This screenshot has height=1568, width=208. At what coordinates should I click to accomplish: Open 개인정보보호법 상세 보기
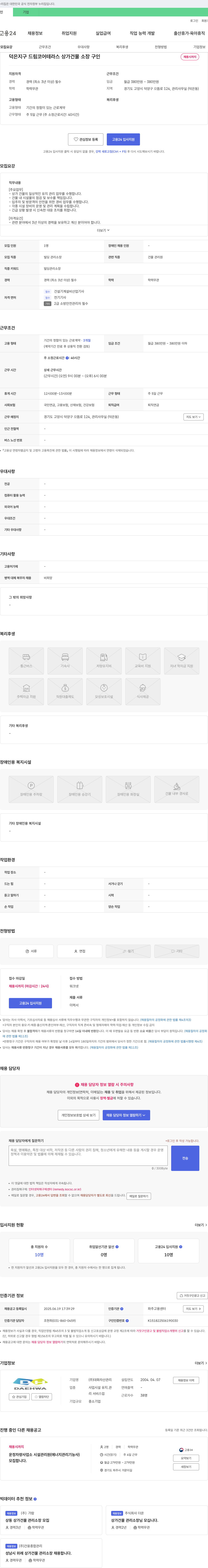point(79,1115)
